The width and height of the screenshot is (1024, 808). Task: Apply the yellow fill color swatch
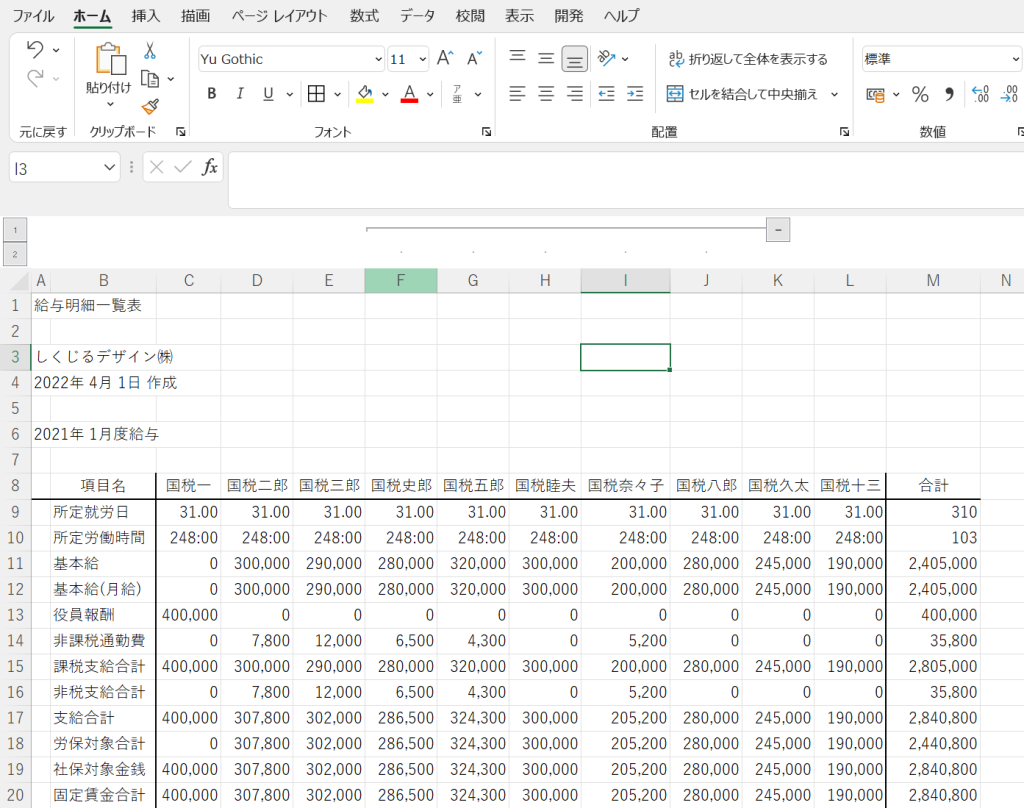tap(364, 94)
